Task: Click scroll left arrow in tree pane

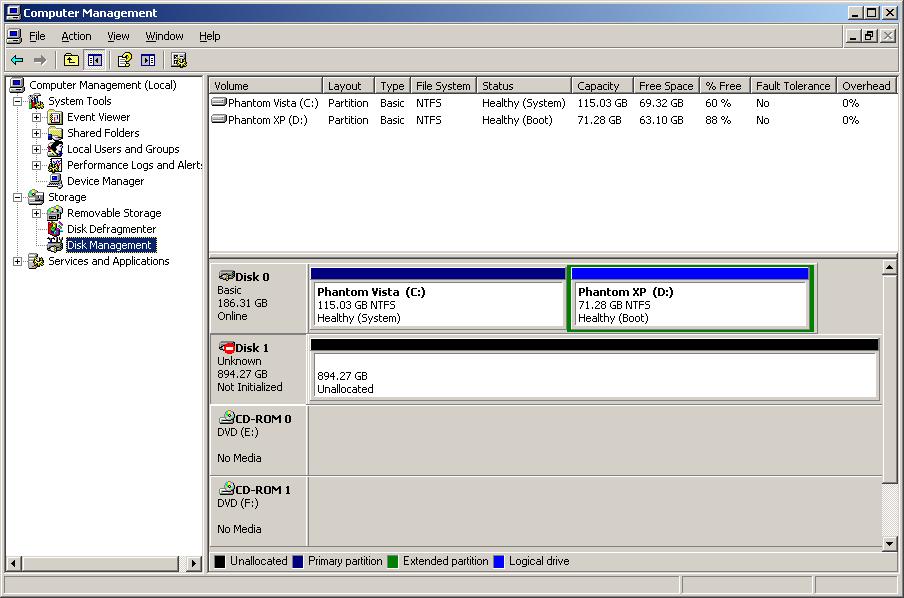Action: point(14,563)
